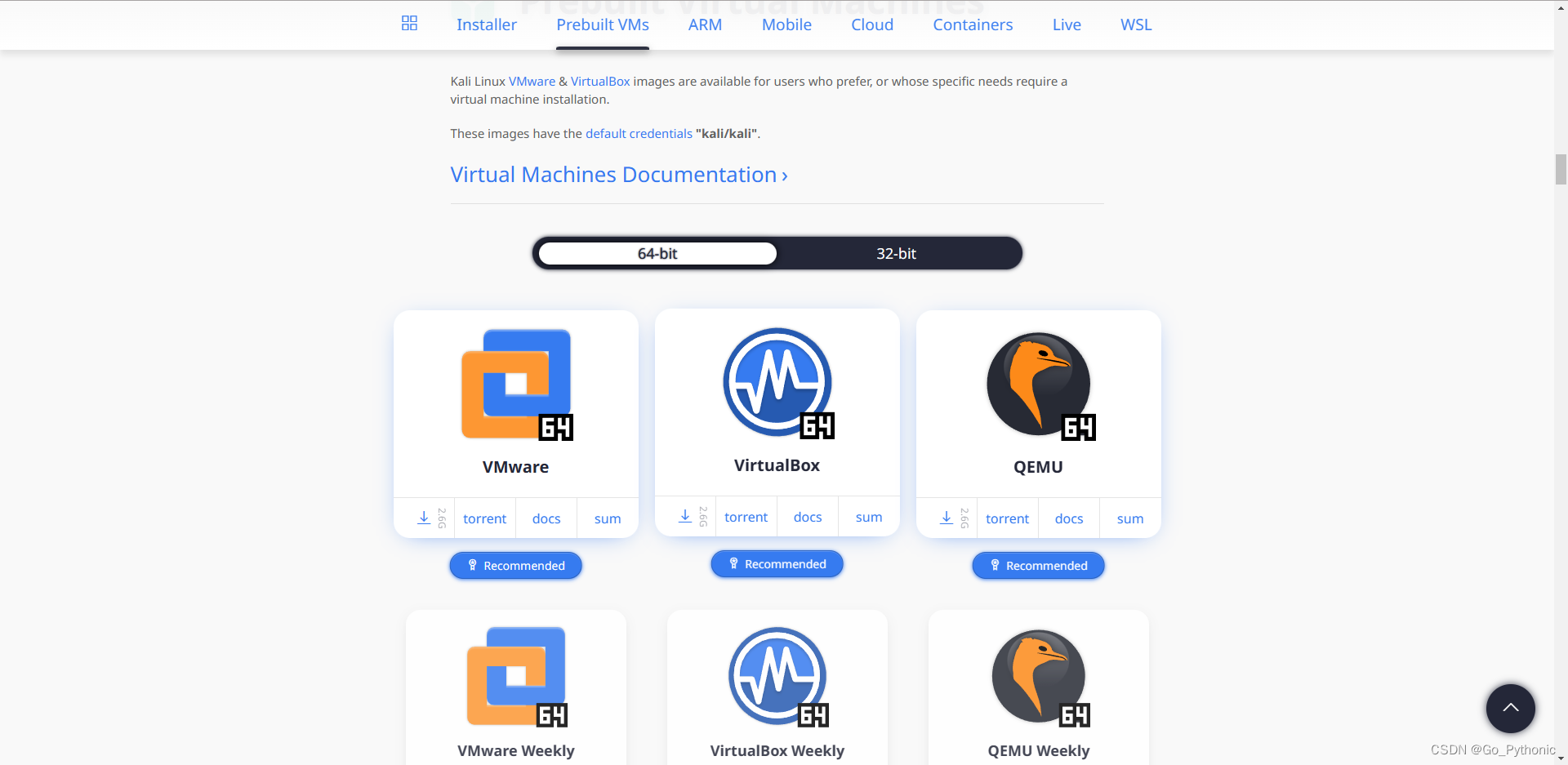The height and width of the screenshot is (765, 1568).
Task: Open the grid overview icon in nav bar
Action: point(410,24)
